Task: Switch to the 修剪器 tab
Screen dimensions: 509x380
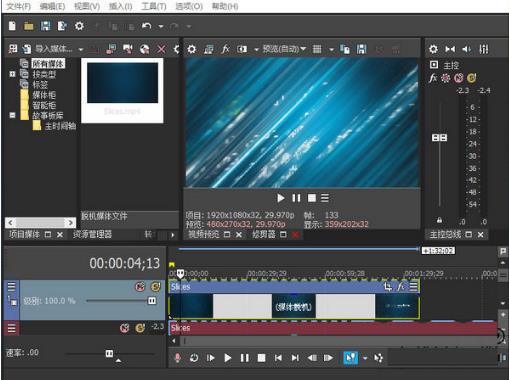Action: (x=264, y=235)
